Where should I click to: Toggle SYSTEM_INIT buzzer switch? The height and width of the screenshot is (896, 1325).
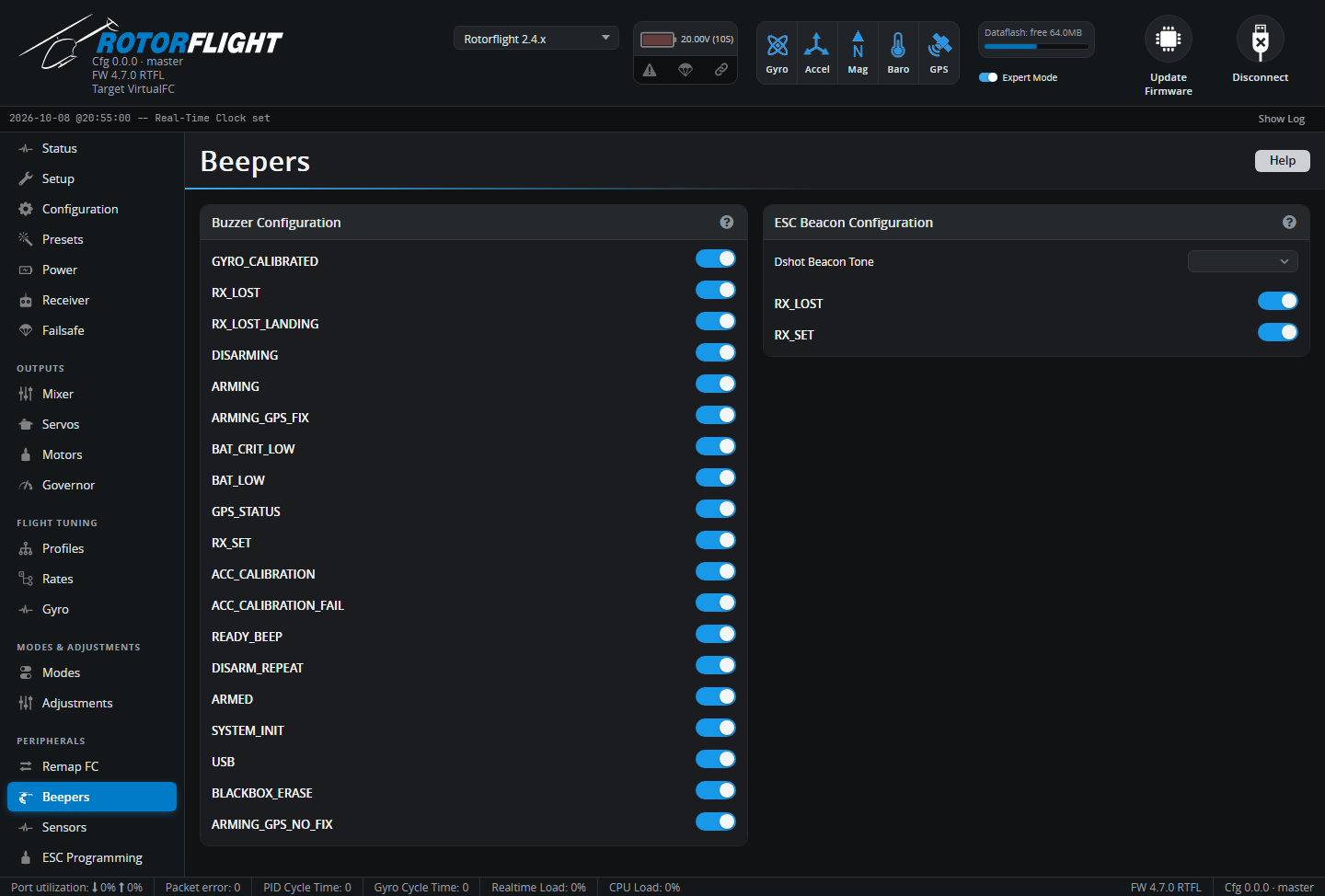pos(716,728)
